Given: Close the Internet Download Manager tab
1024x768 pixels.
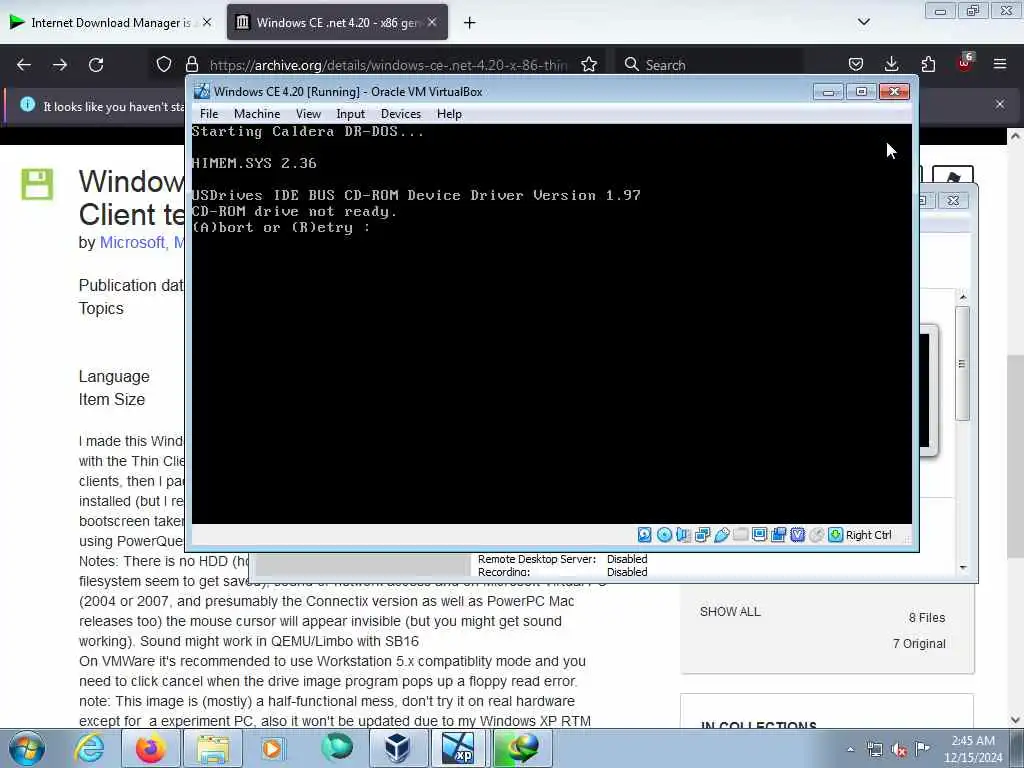Looking at the screenshot, I should (x=207, y=23).
